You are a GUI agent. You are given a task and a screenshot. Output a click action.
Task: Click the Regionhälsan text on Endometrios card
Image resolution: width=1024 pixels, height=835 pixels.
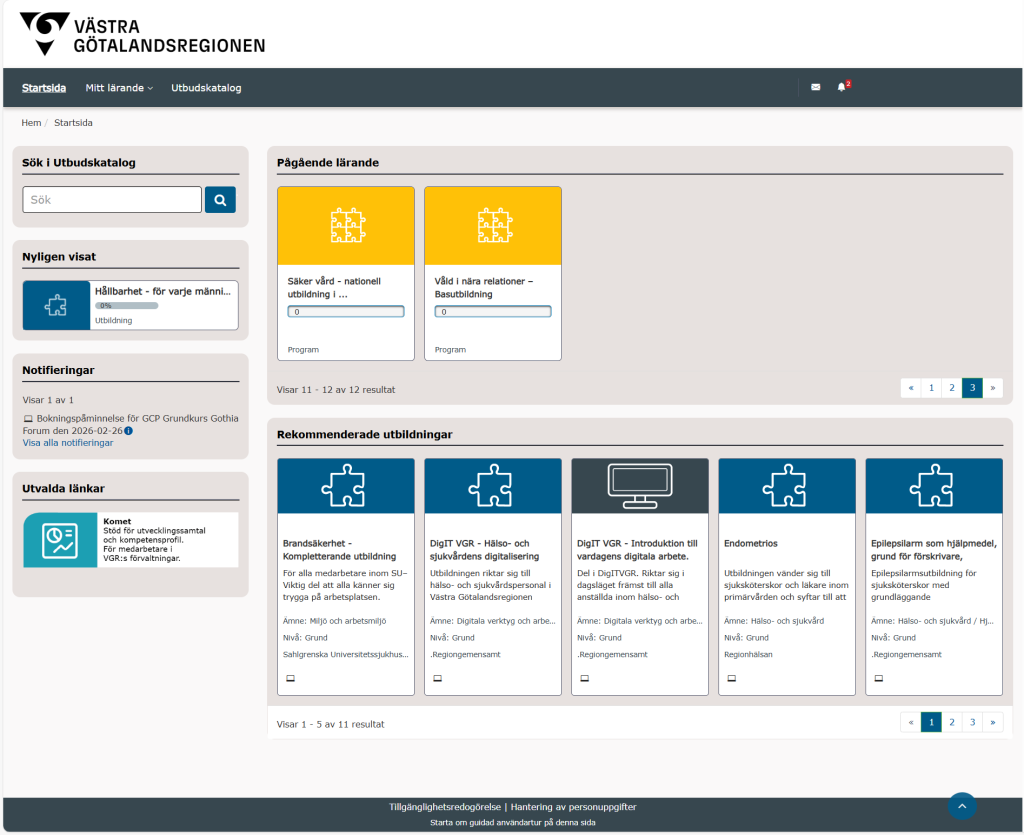click(748, 654)
